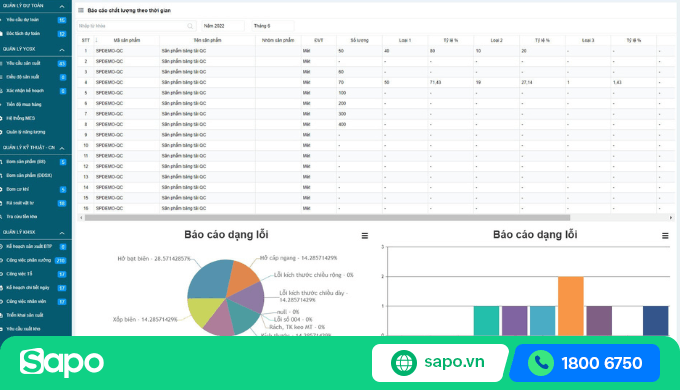Open 'Yêu cầu xuất kho' menu item
Screen dimensions: 680x390
pos(23,329)
